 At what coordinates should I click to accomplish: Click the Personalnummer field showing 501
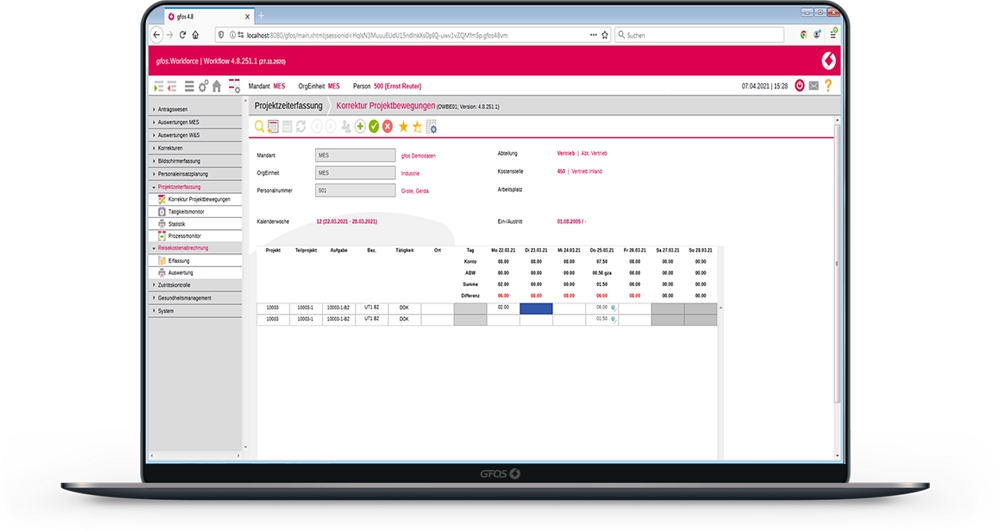tap(355, 190)
